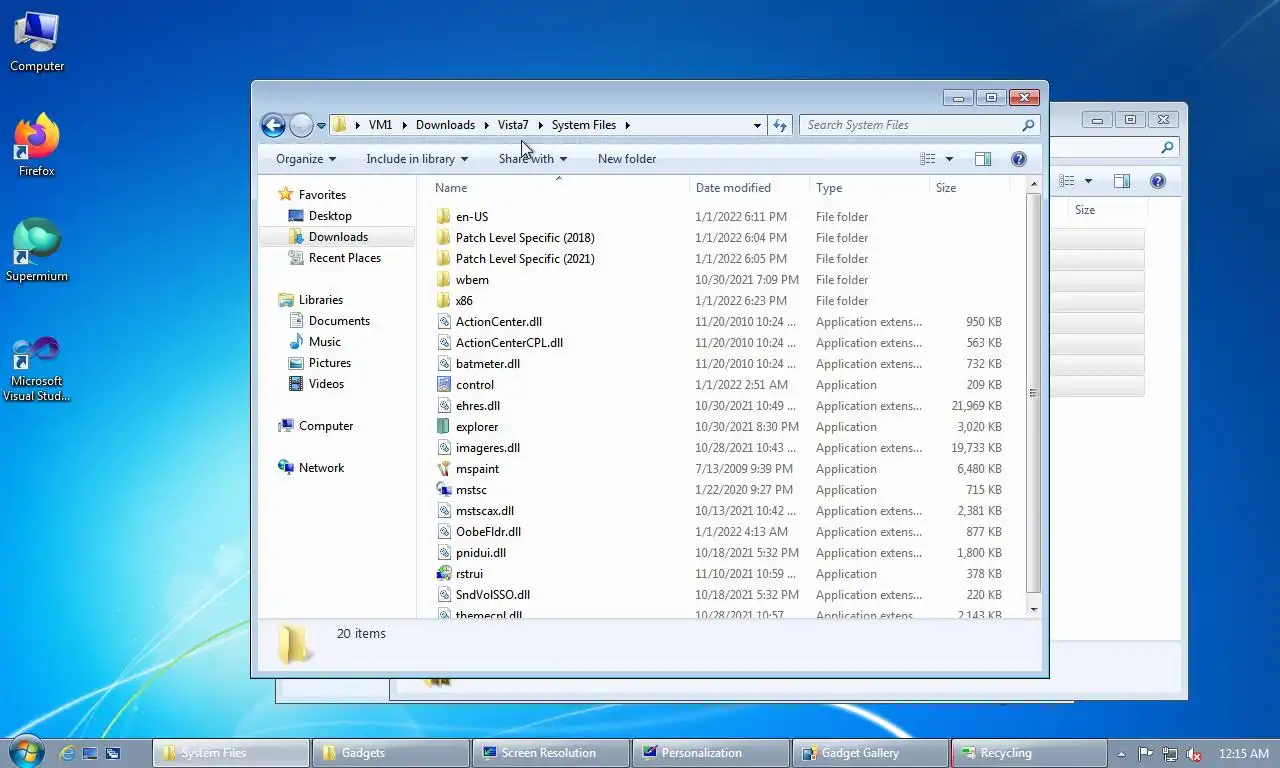
Task: Click the Back navigation arrow button
Action: pyautogui.click(x=272, y=125)
